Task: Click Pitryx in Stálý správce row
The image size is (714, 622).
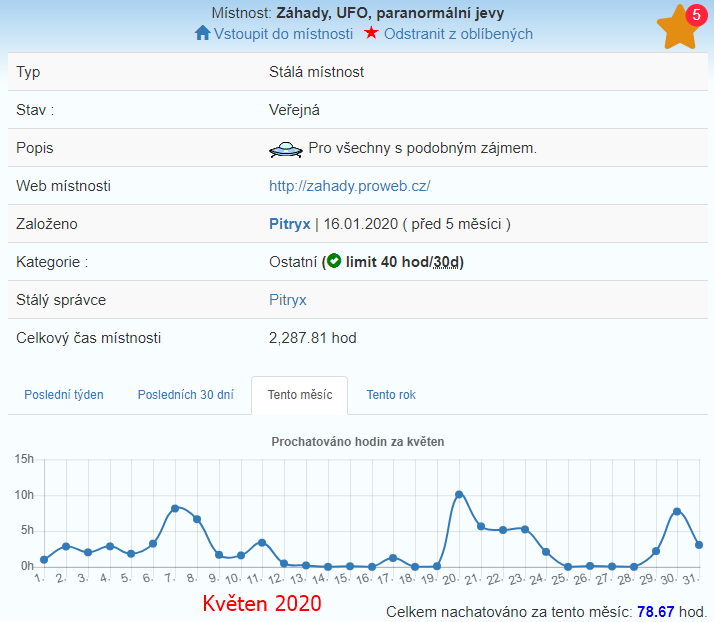Action: [288, 300]
